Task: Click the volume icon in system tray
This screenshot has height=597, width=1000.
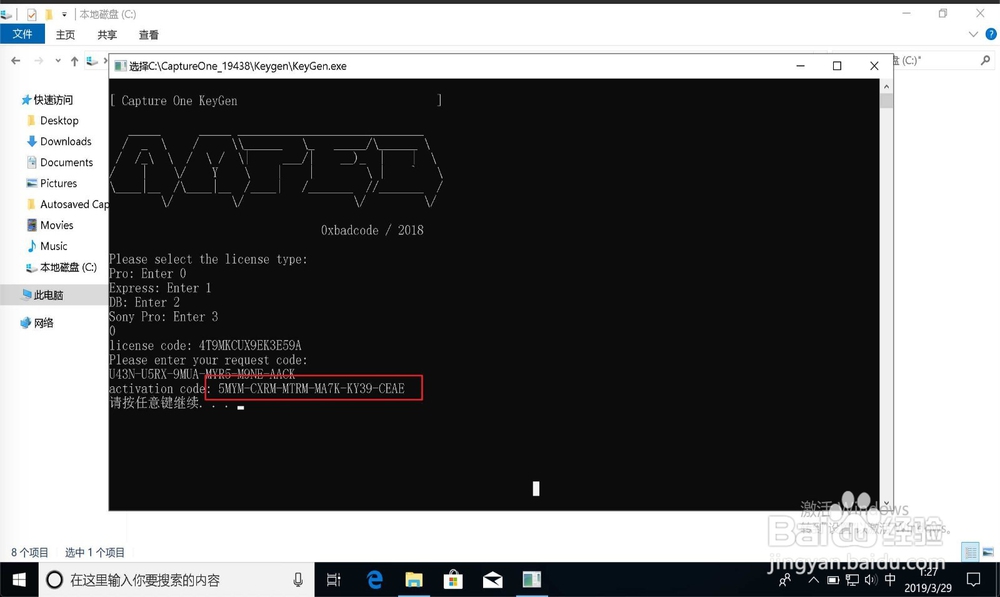Action: coord(871,580)
